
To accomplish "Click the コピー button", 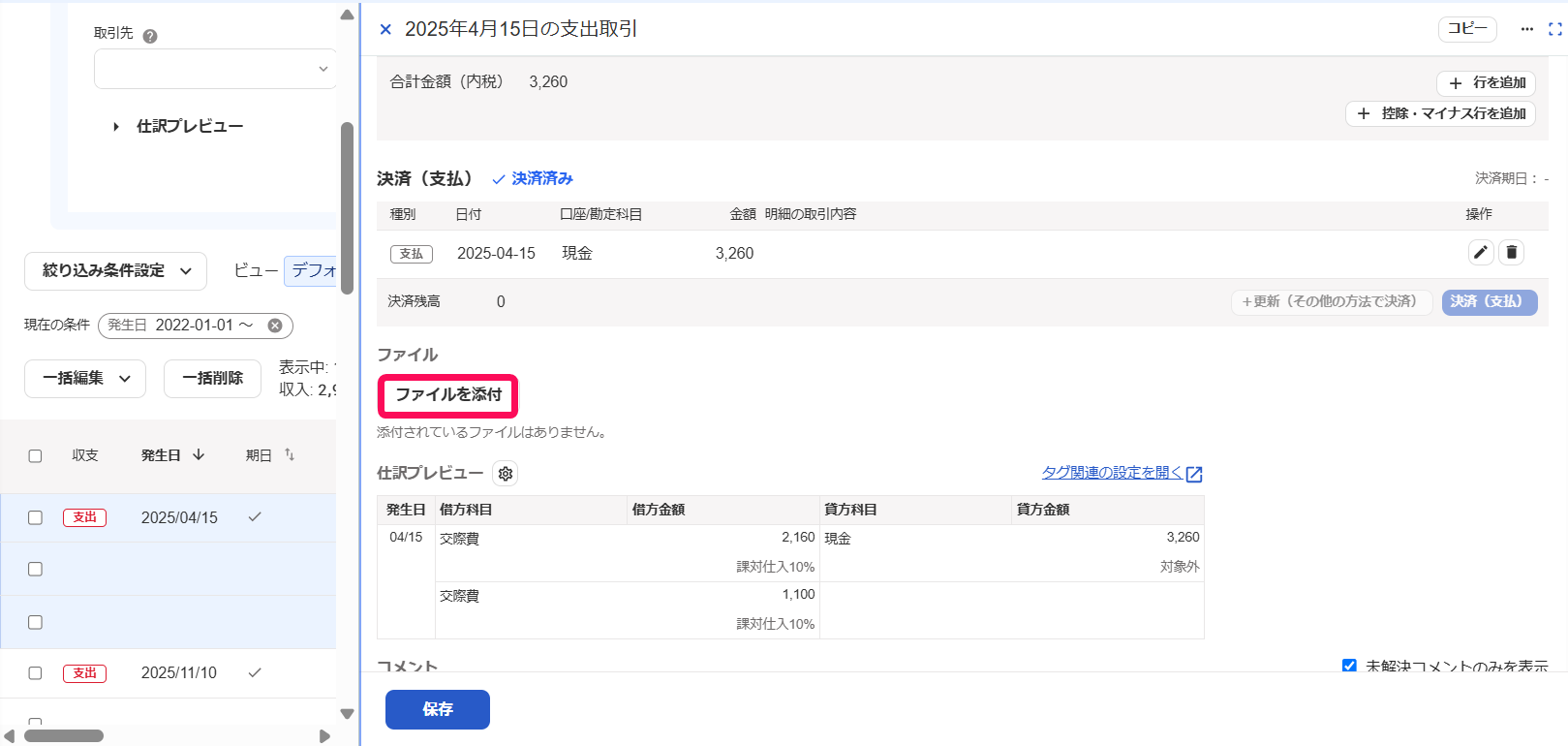I will pyautogui.click(x=1467, y=29).
